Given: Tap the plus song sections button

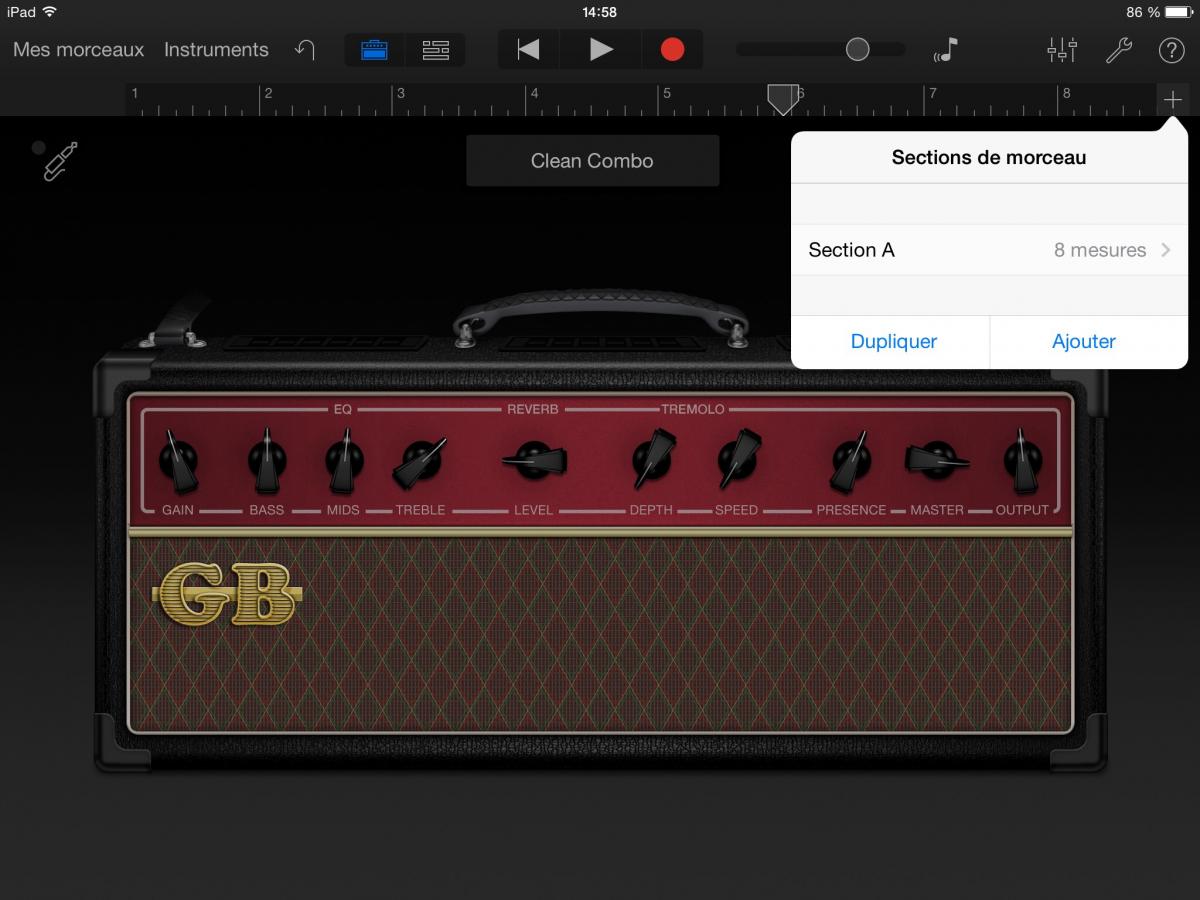Looking at the screenshot, I should tap(1172, 99).
